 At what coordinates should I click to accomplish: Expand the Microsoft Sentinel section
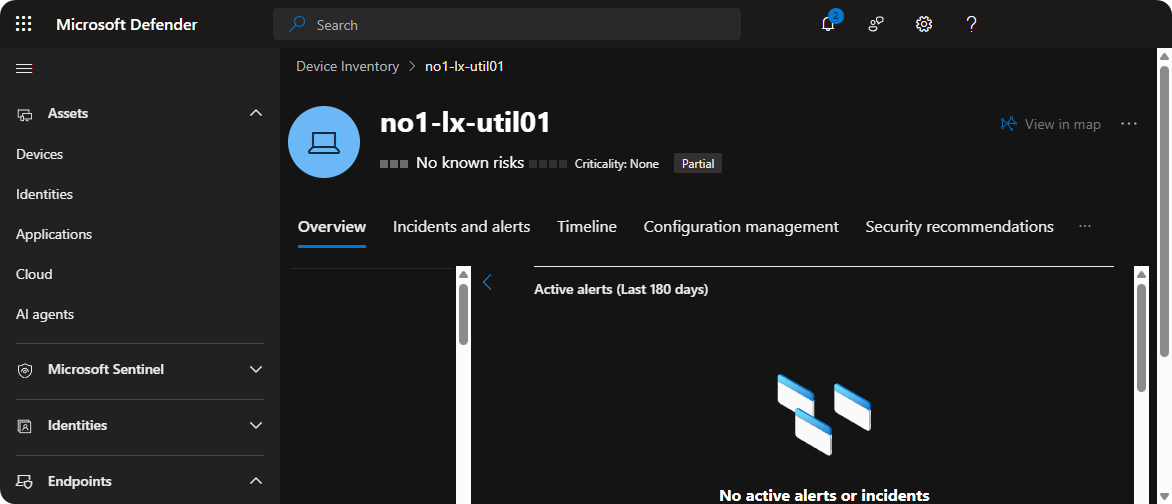255,370
